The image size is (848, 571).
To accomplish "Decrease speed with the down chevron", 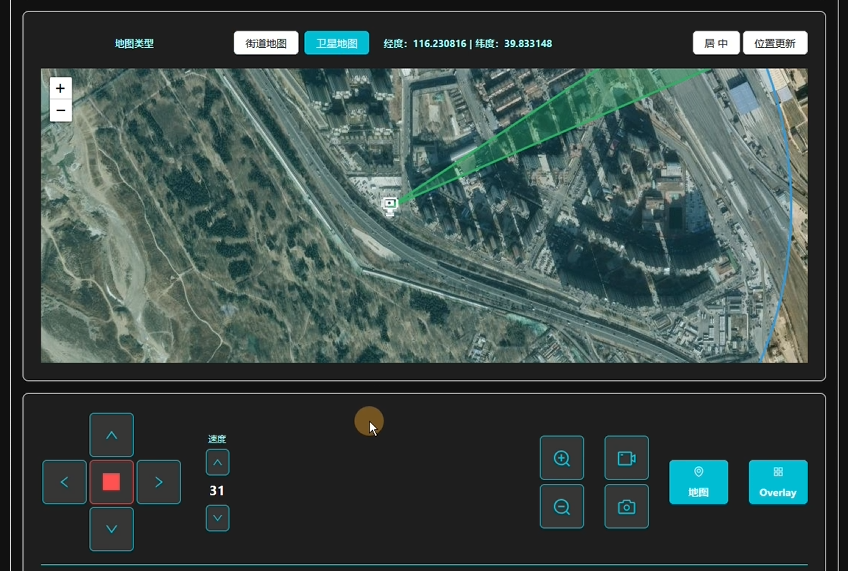I will (x=217, y=518).
